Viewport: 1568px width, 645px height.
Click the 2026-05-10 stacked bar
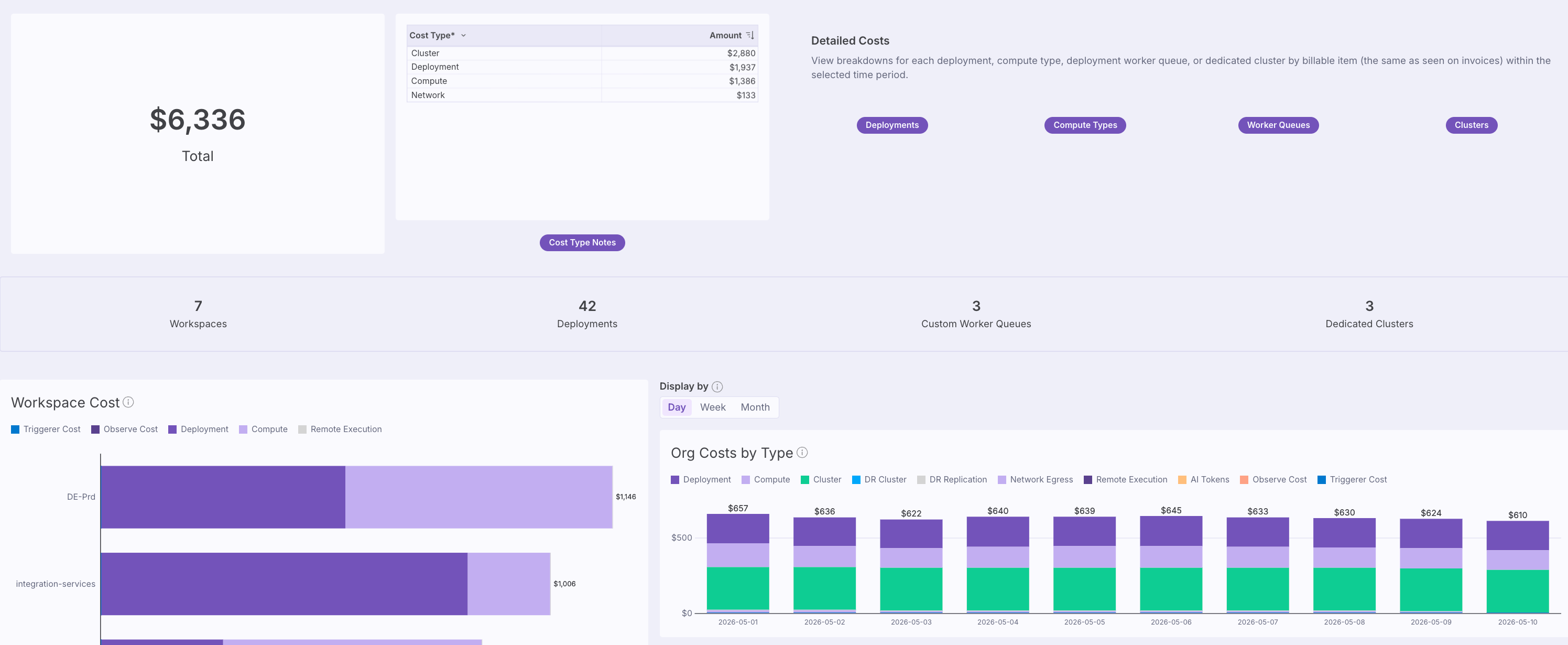(1518, 567)
